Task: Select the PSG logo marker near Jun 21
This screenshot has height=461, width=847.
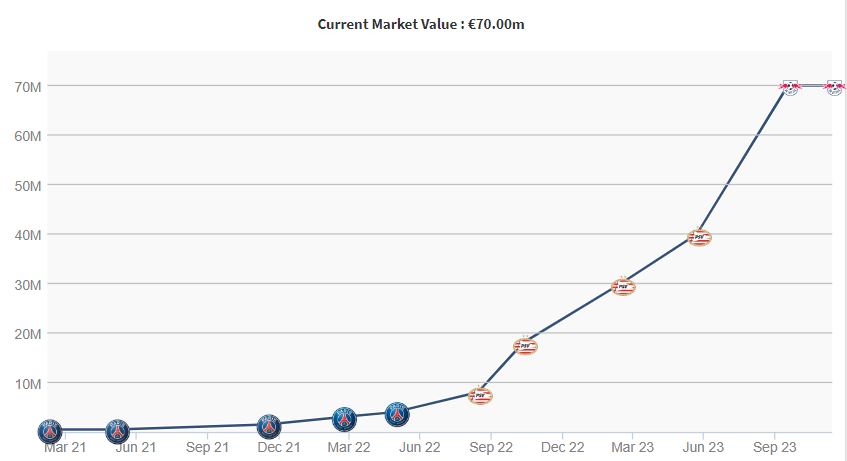Action: [117, 431]
